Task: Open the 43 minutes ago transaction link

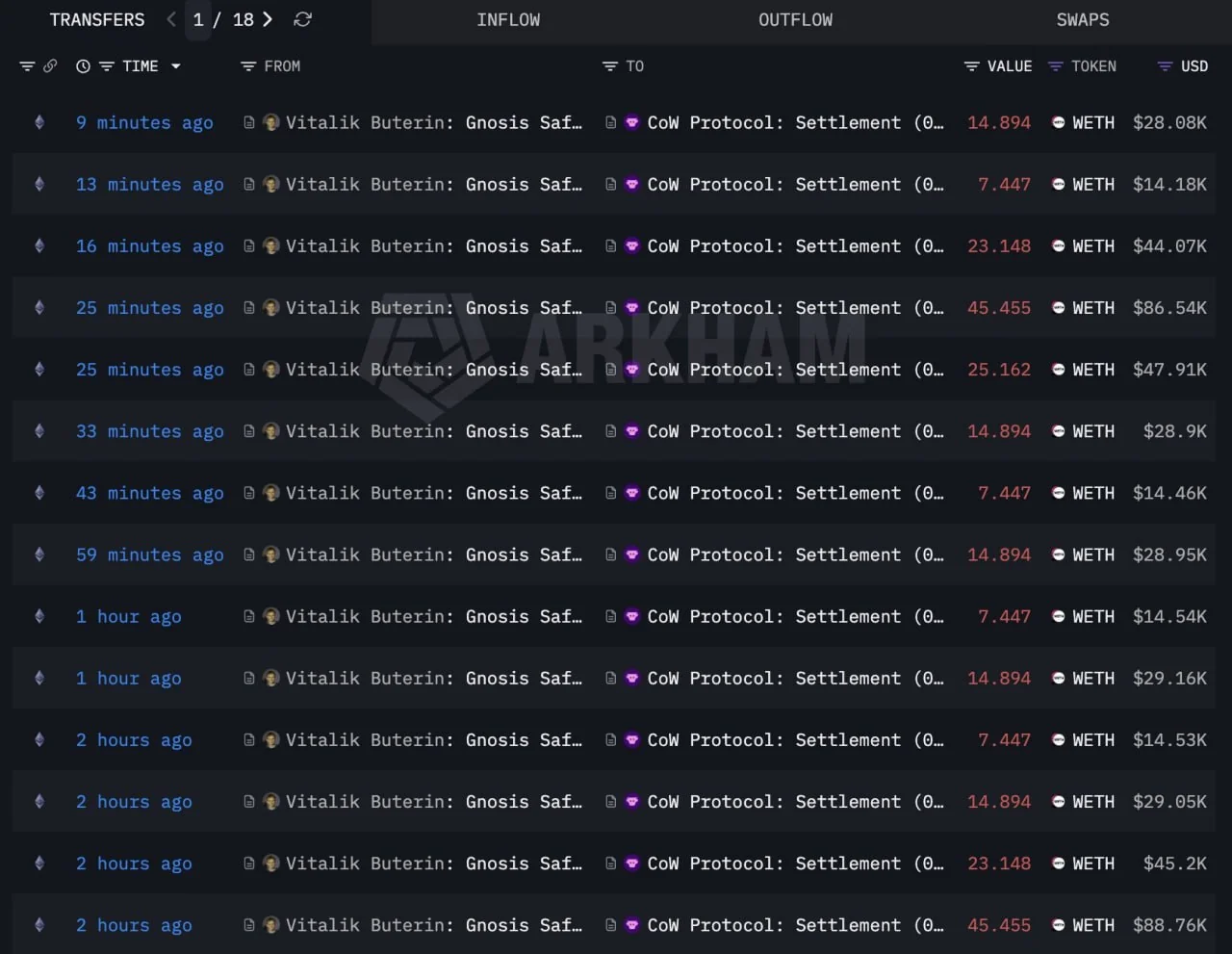Action: tap(149, 493)
